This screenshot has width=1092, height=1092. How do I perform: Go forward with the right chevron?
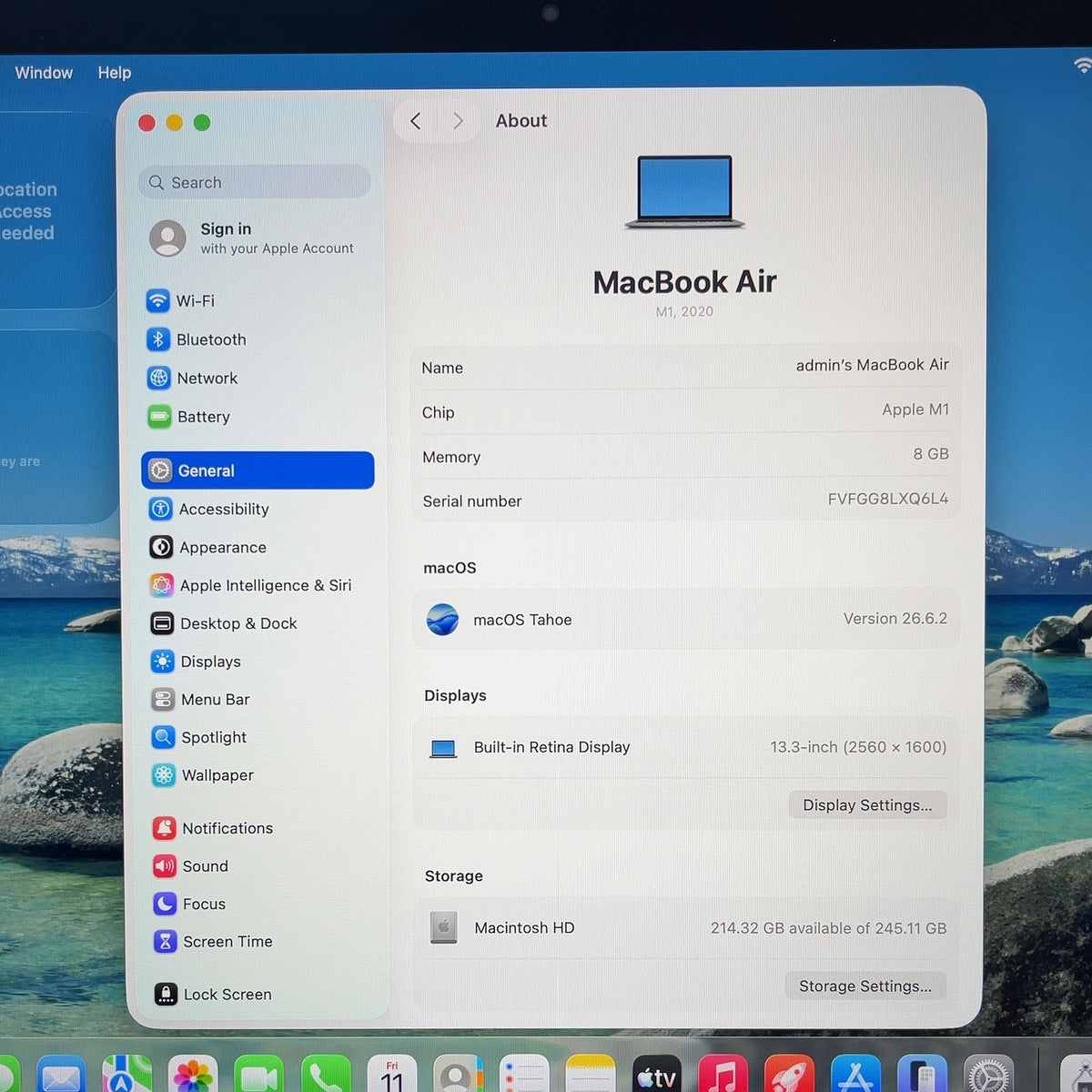458,121
